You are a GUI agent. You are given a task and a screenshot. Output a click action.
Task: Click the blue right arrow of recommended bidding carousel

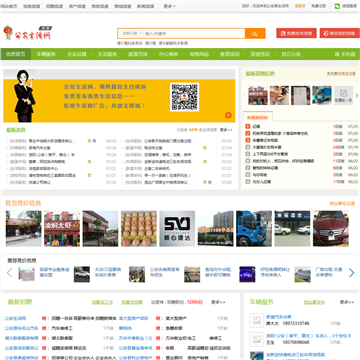(351, 273)
